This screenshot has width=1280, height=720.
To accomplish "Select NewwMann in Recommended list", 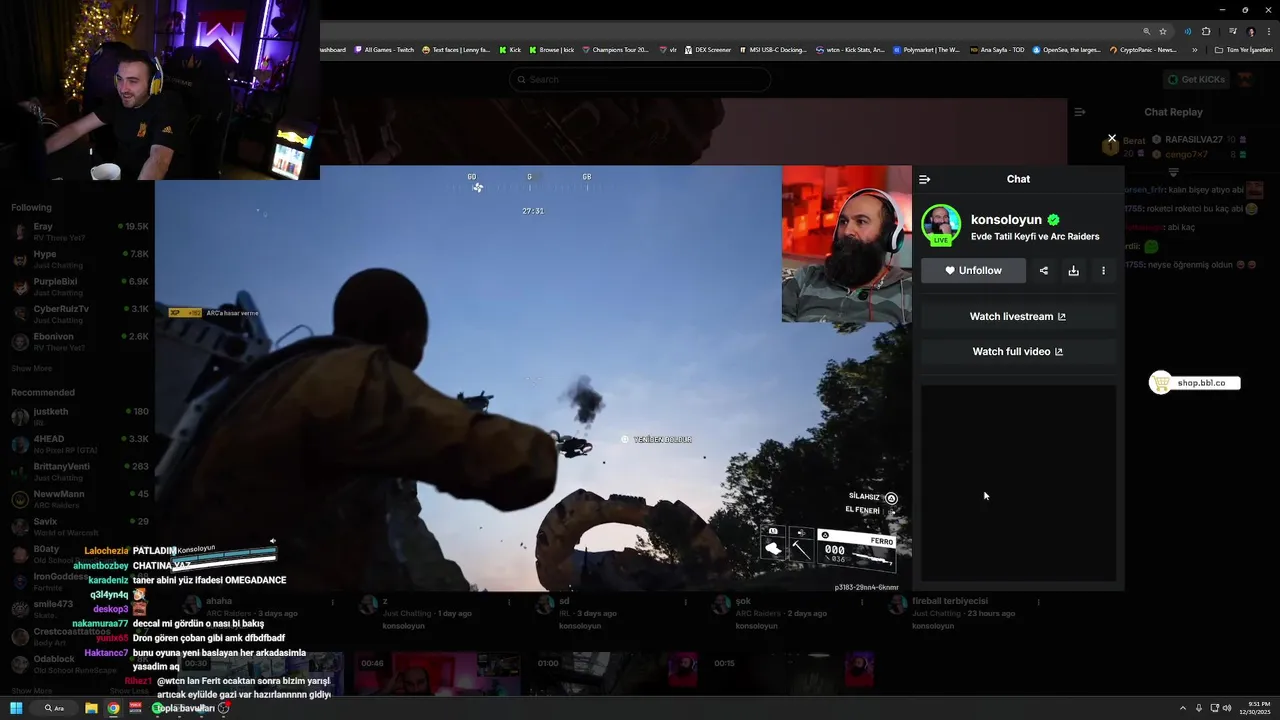I will pyautogui.click(x=78, y=499).
